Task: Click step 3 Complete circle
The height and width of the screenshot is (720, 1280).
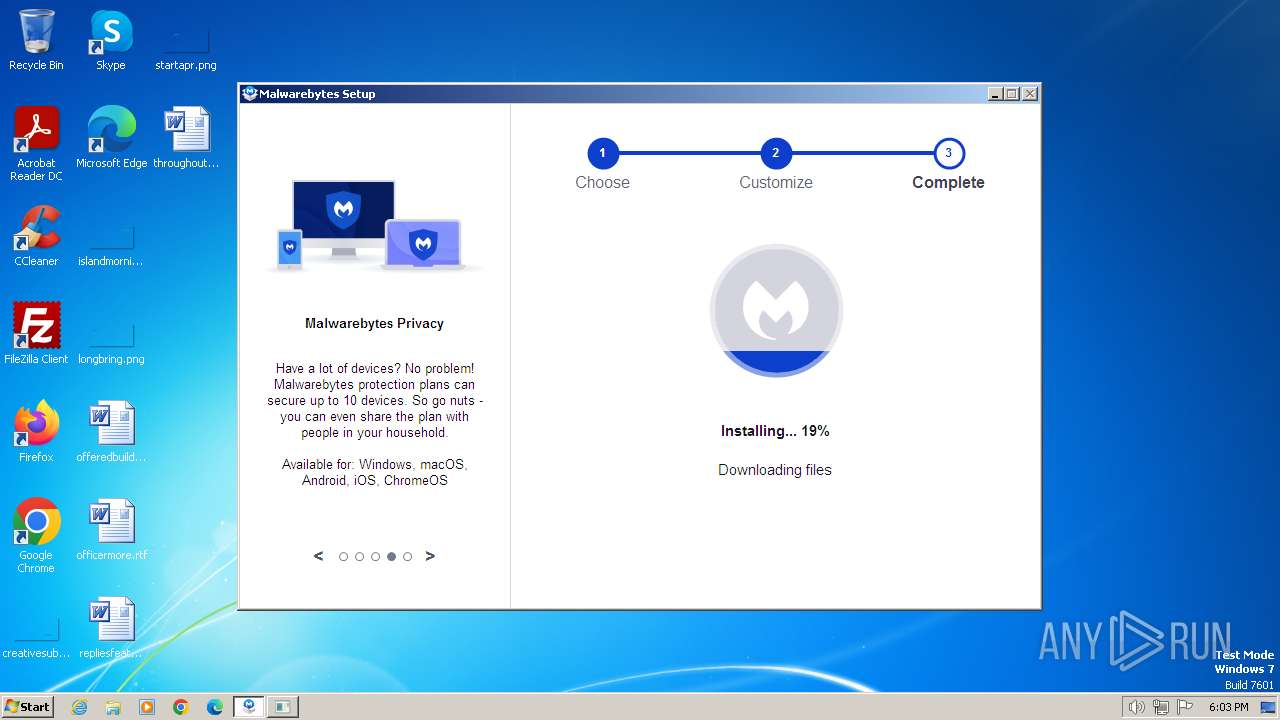Action: [949, 153]
